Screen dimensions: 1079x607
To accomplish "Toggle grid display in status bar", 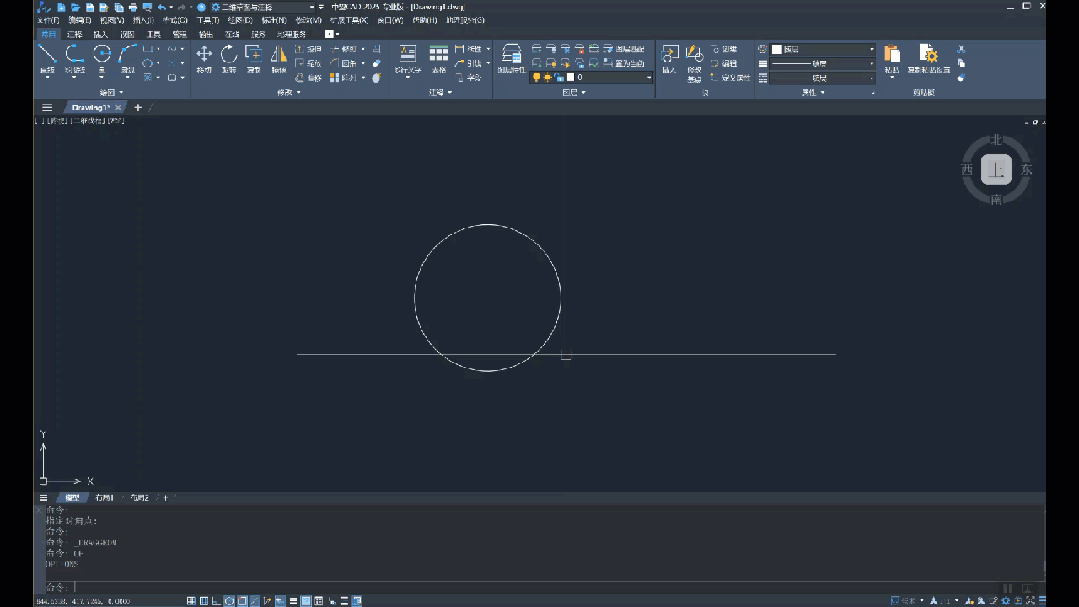I will 204,601.
